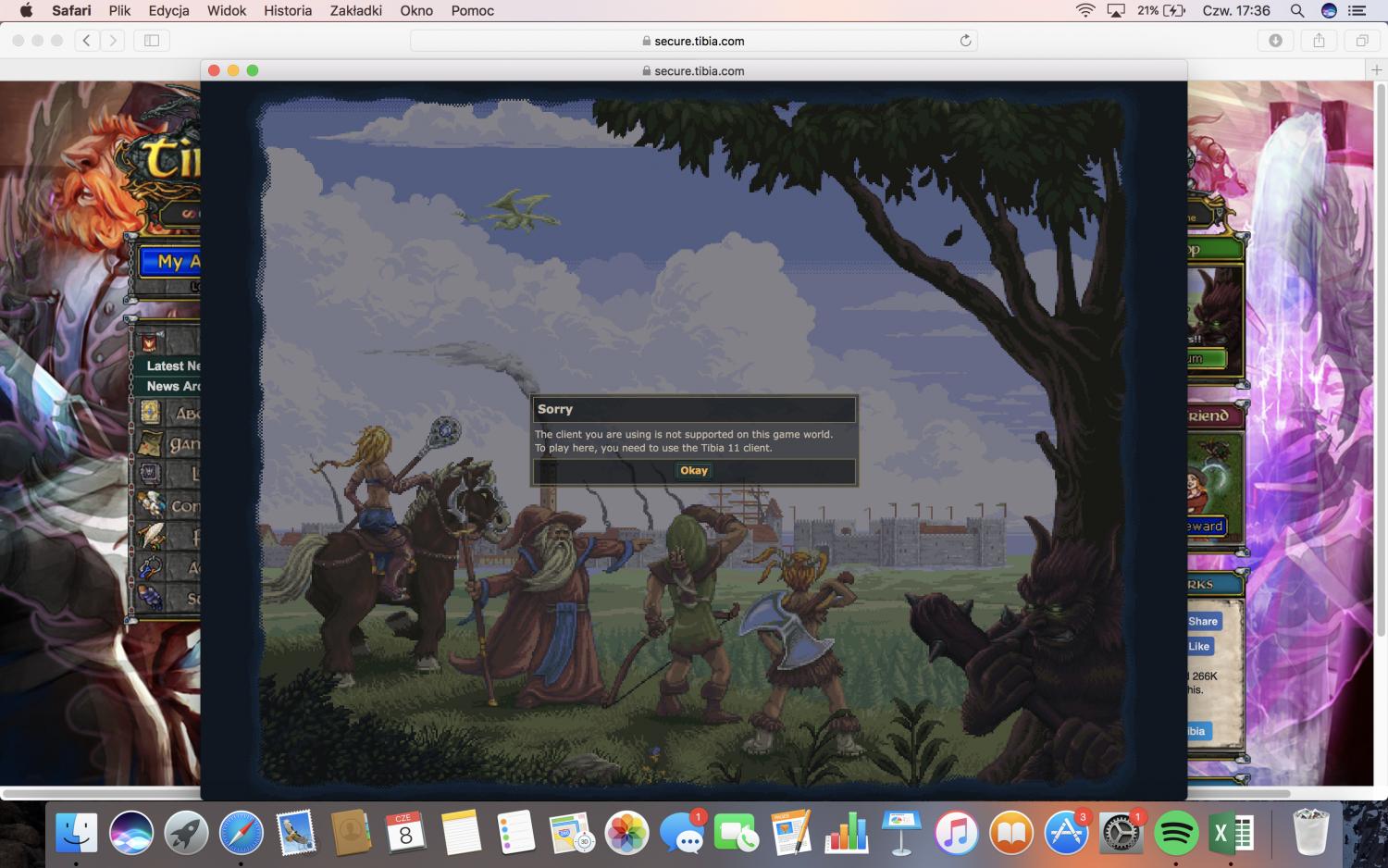Show all tabs overview icon
Screen dimensions: 1388x868
click(x=1362, y=41)
